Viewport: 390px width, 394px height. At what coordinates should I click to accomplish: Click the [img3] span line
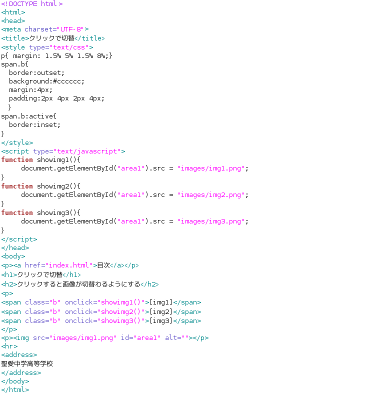pos(101,321)
